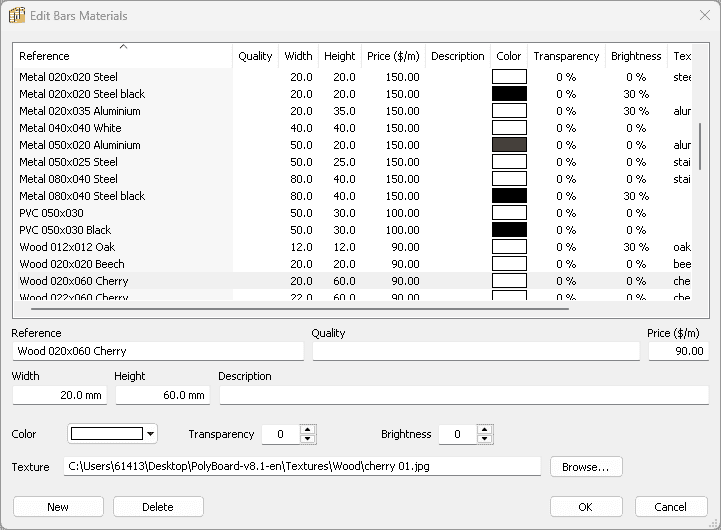Click the Quality column header
Image resolution: width=721 pixels, height=530 pixels.
click(x=255, y=56)
